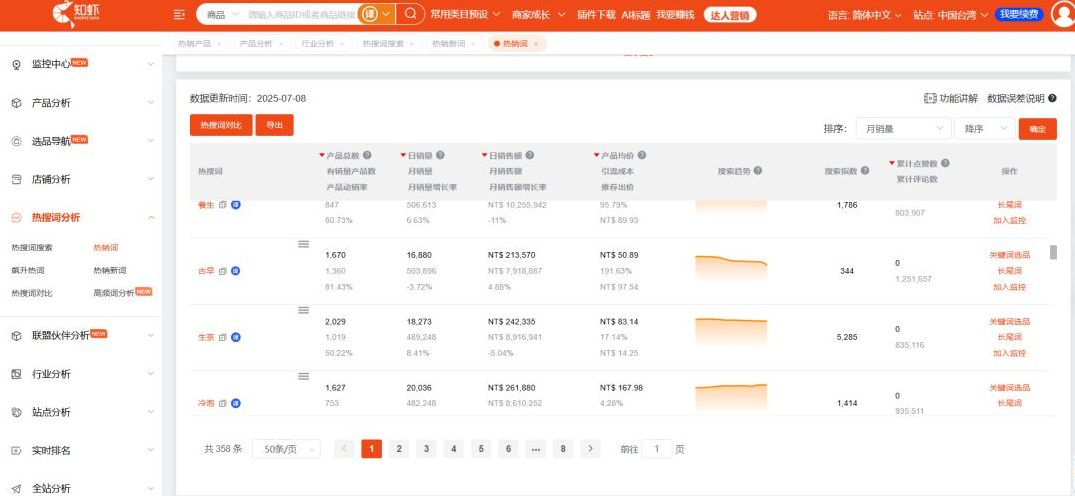The image size is (1075, 496).
Task: Open the 站点: 中国台湾 site dropdown
Action: (951, 14)
